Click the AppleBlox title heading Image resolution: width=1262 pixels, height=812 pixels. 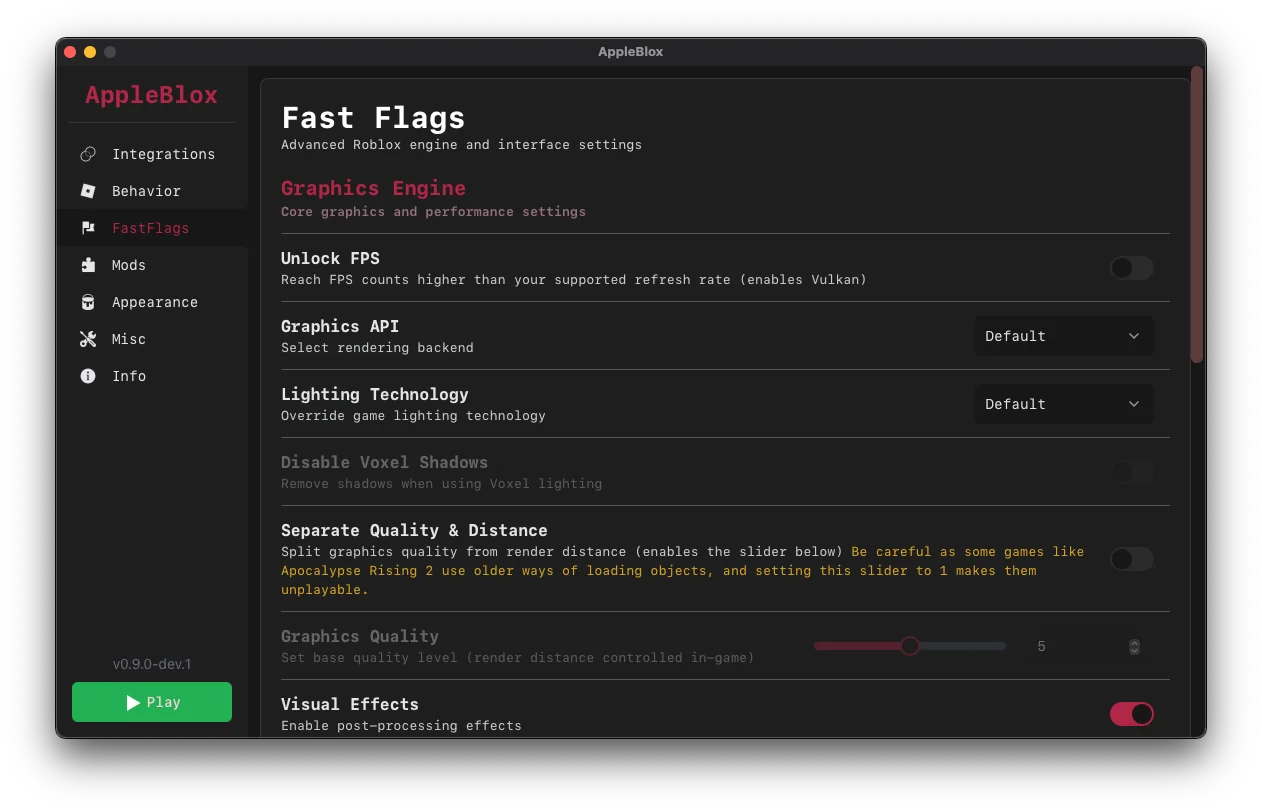[x=151, y=95]
